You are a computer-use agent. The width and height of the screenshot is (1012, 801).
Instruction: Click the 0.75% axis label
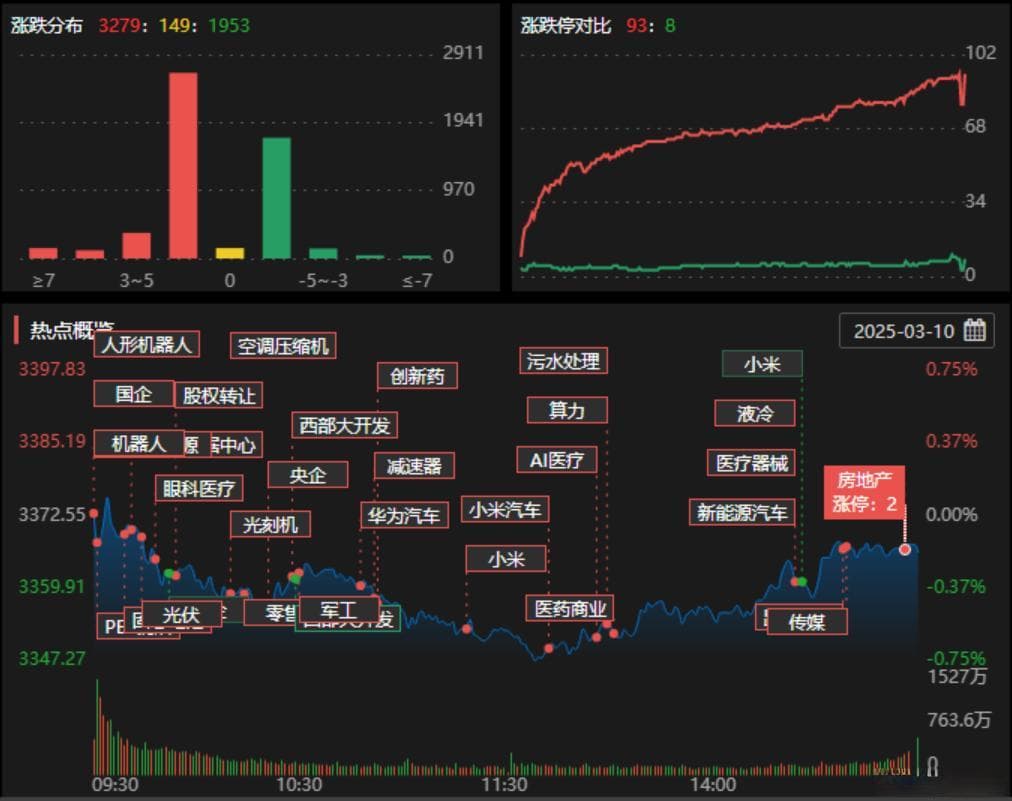pyautogui.click(x=951, y=369)
